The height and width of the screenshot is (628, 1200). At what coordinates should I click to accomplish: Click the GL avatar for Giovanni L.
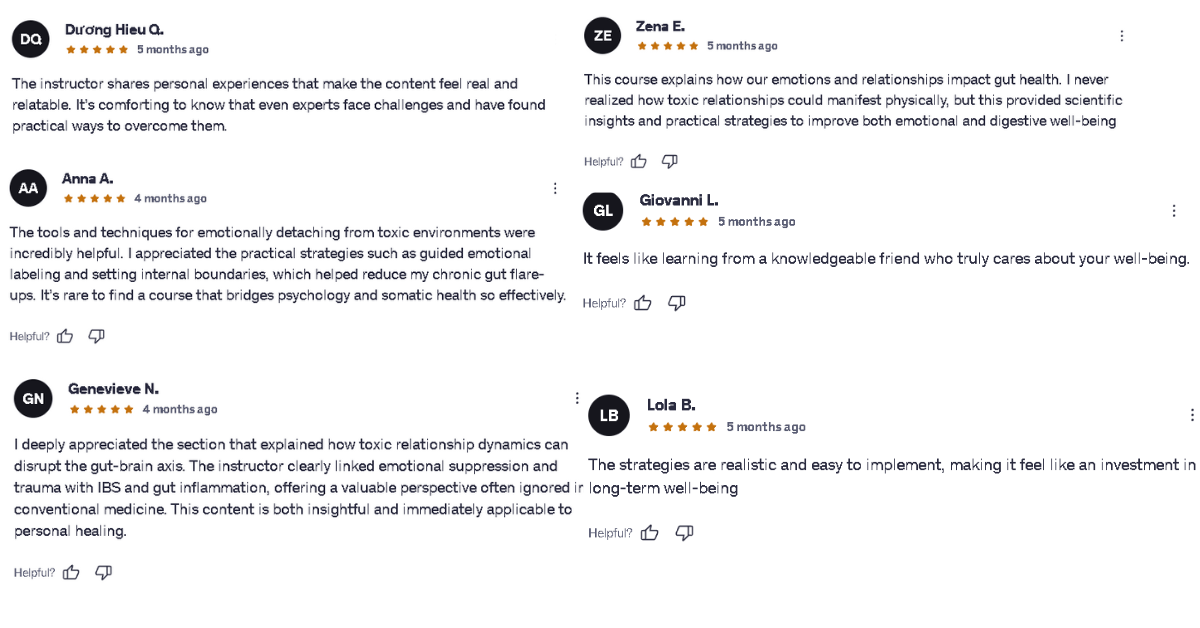[x=603, y=211]
